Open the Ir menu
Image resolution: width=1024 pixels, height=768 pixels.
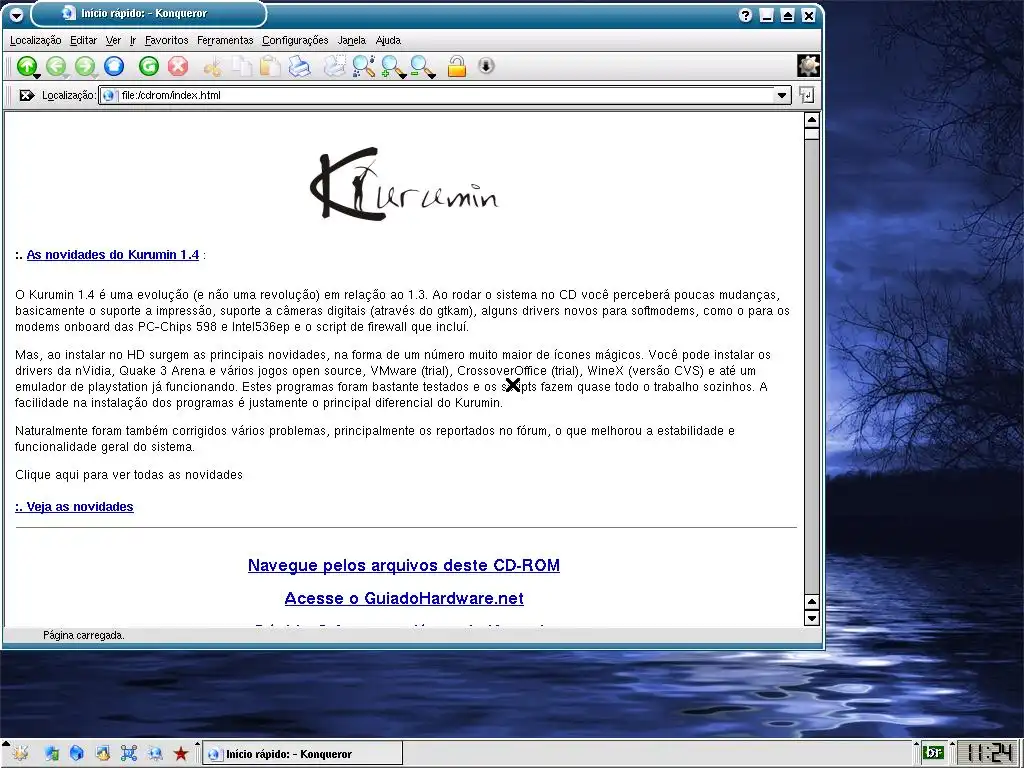133,40
